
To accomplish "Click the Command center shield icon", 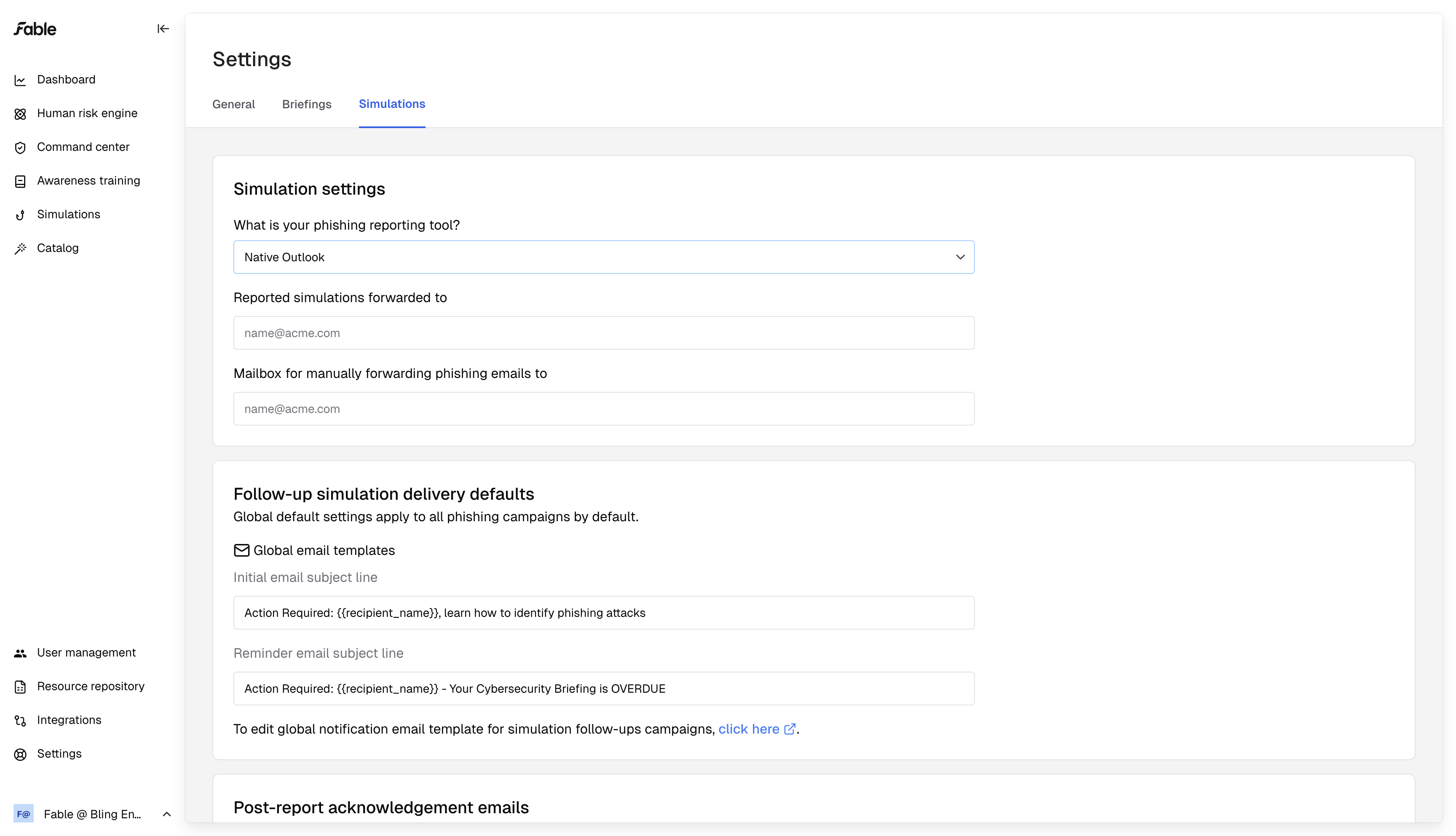I will [x=20, y=147].
